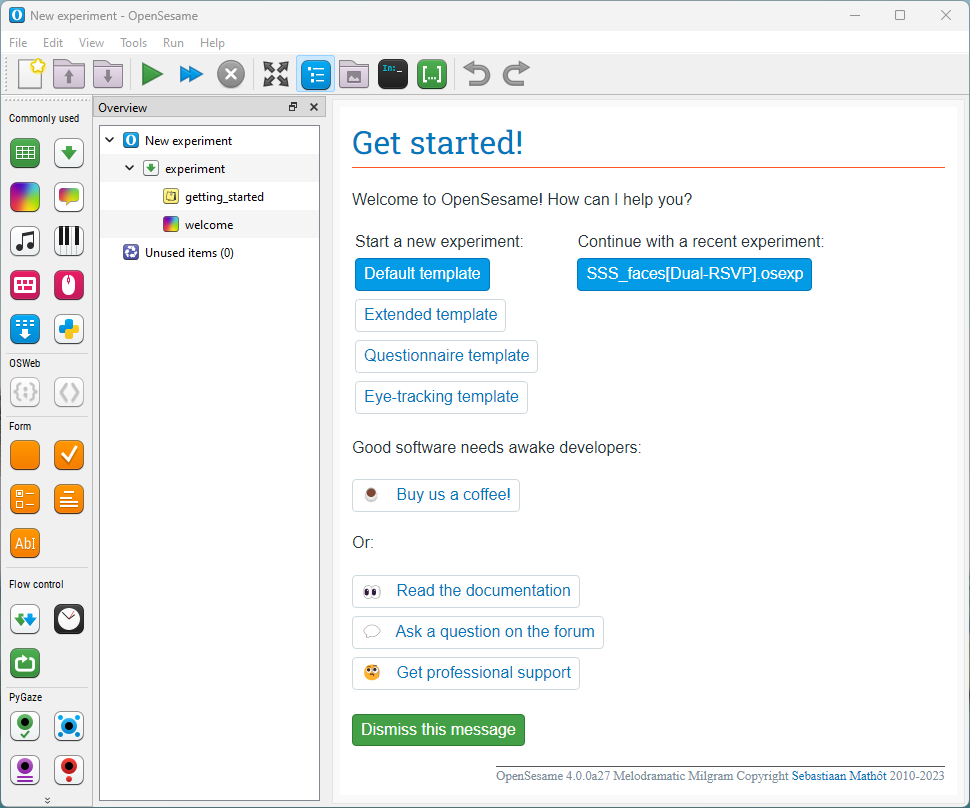
Task: Select the advanced delay clock item
Action: tap(69, 619)
